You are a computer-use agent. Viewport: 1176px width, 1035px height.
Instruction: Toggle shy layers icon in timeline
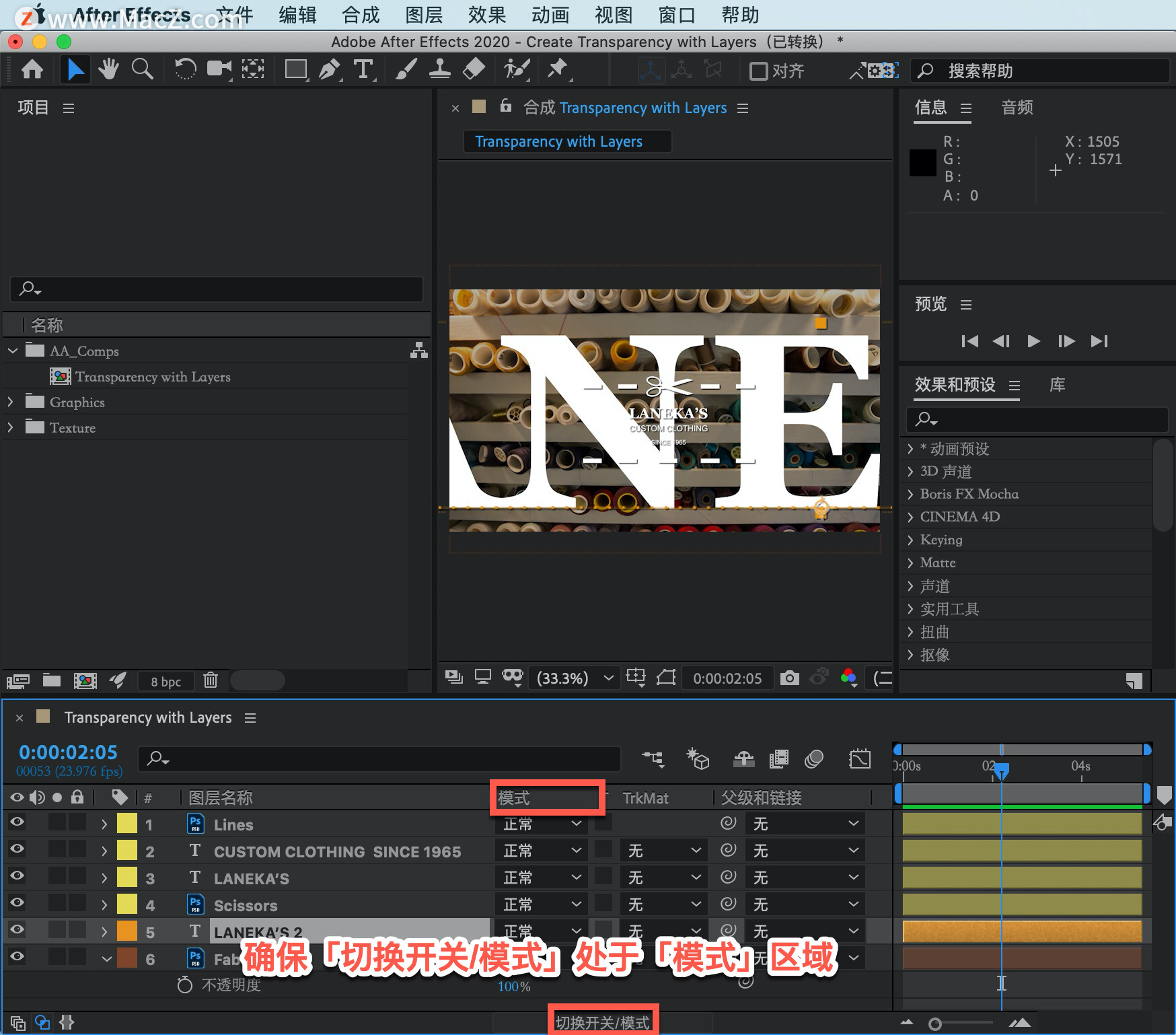click(x=743, y=759)
